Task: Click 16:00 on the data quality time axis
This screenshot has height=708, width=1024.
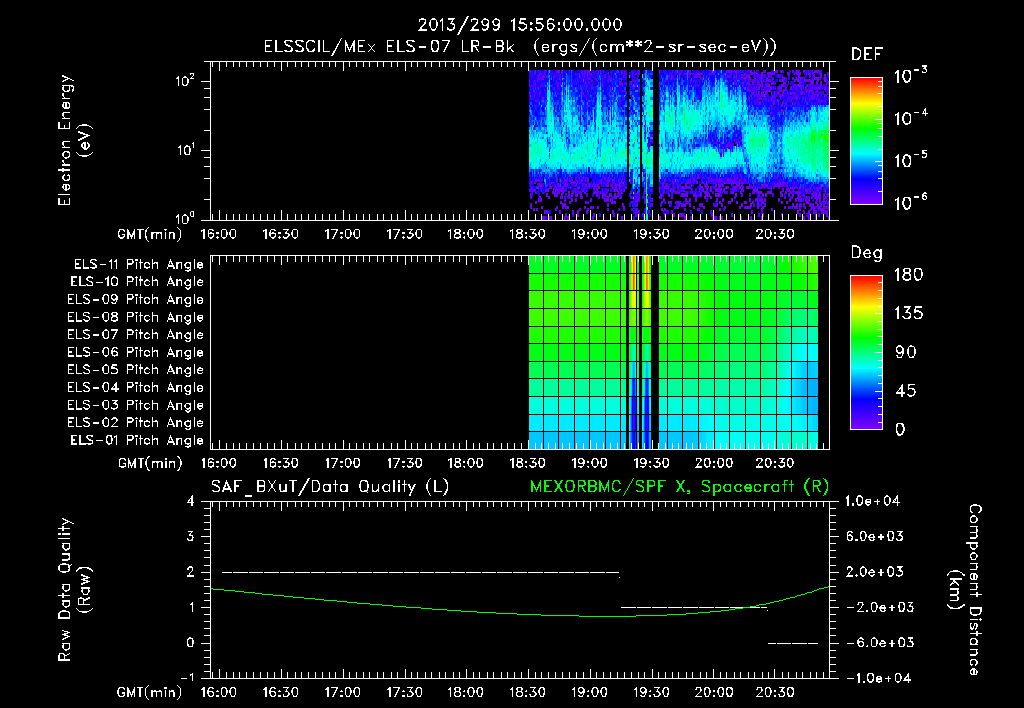Action: (218, 692)
